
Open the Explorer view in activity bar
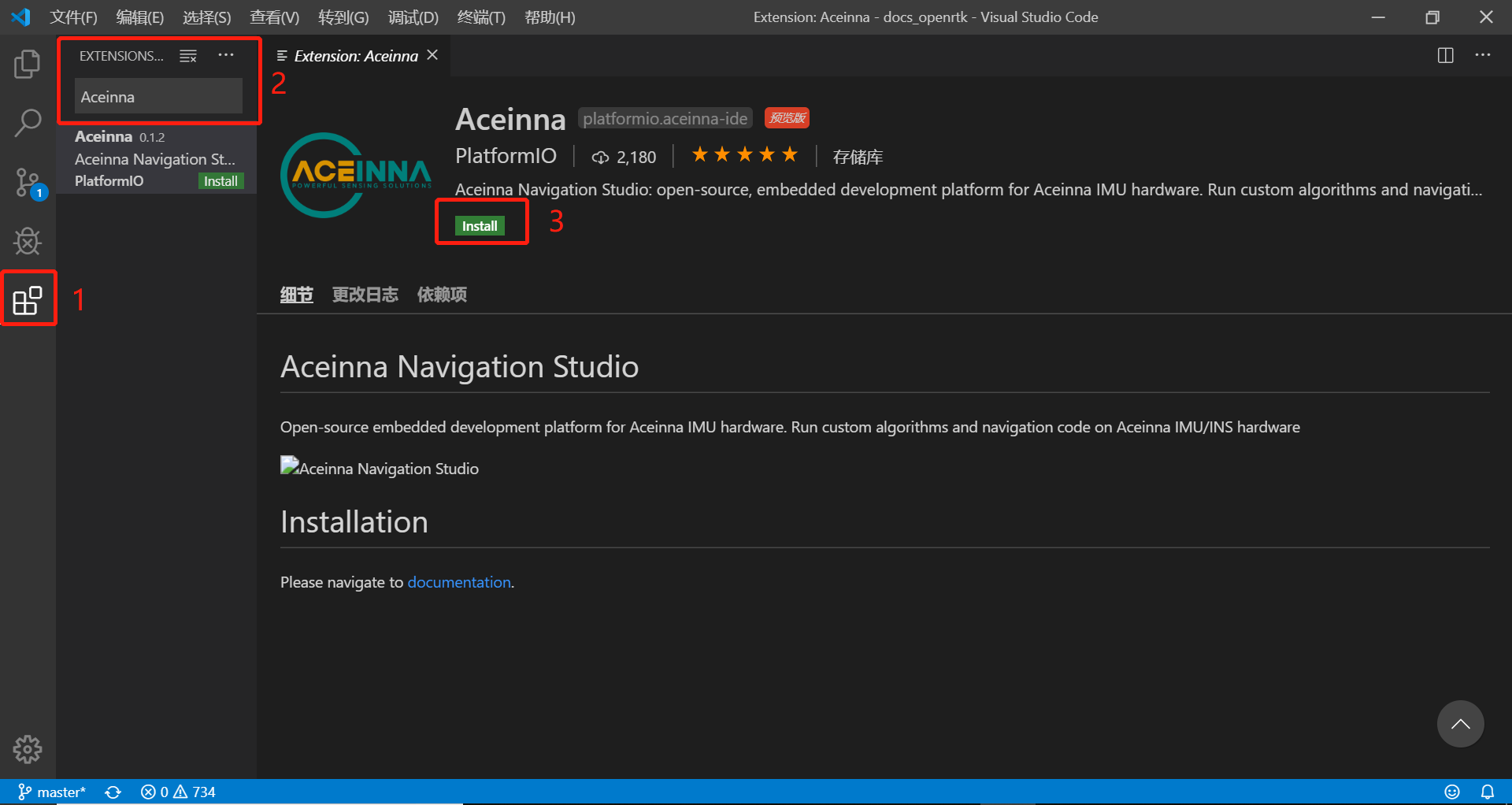pos(28,64)
